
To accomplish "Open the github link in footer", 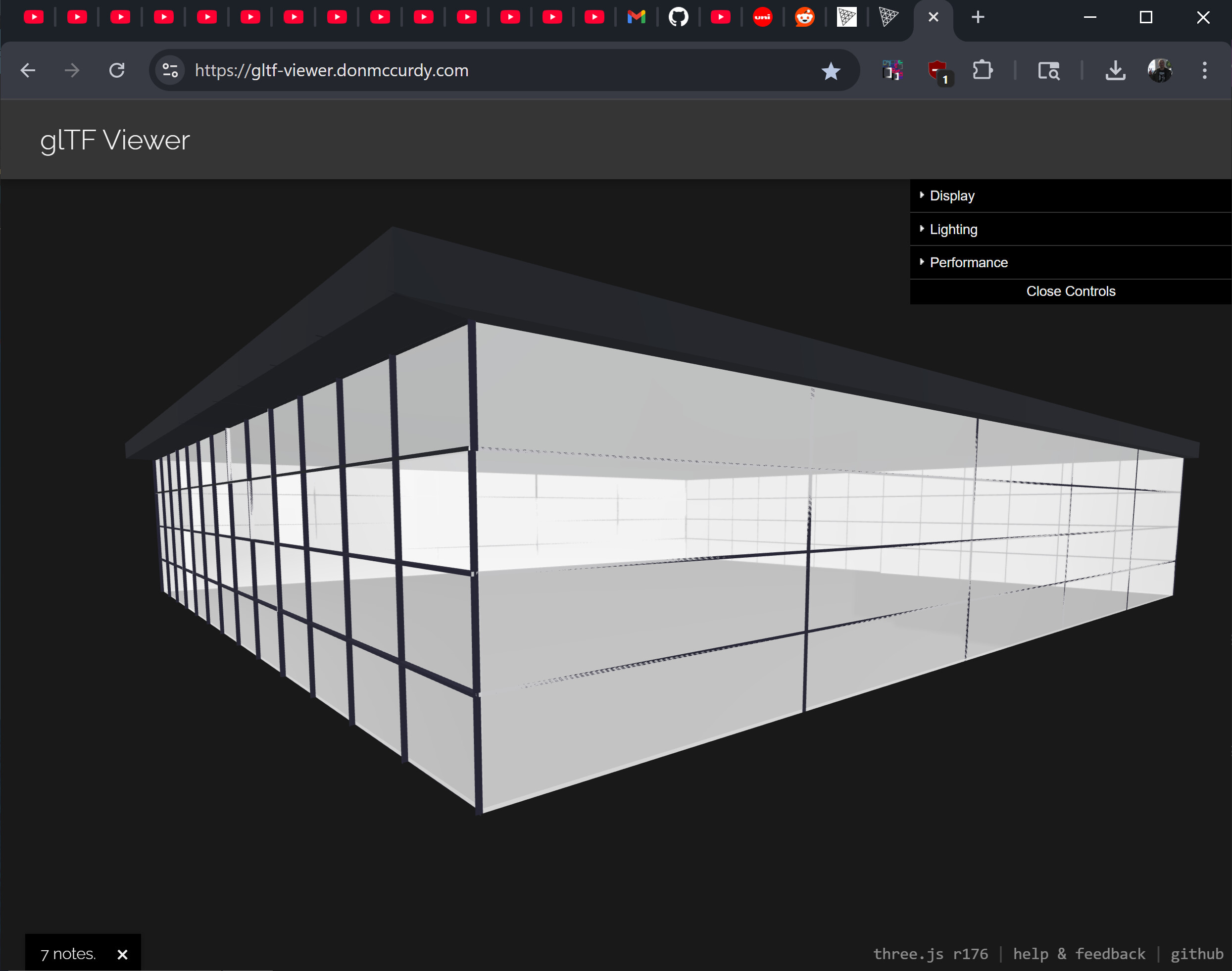I will click(1197, 954).
